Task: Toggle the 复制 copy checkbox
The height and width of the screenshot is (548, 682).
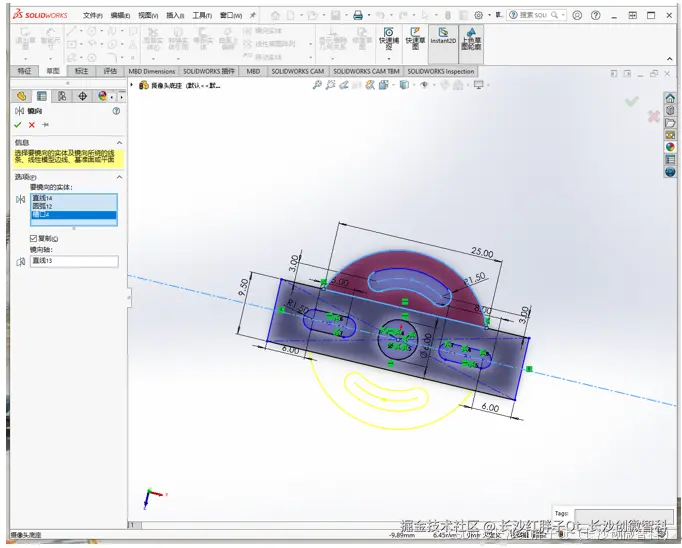Action: 33,238
